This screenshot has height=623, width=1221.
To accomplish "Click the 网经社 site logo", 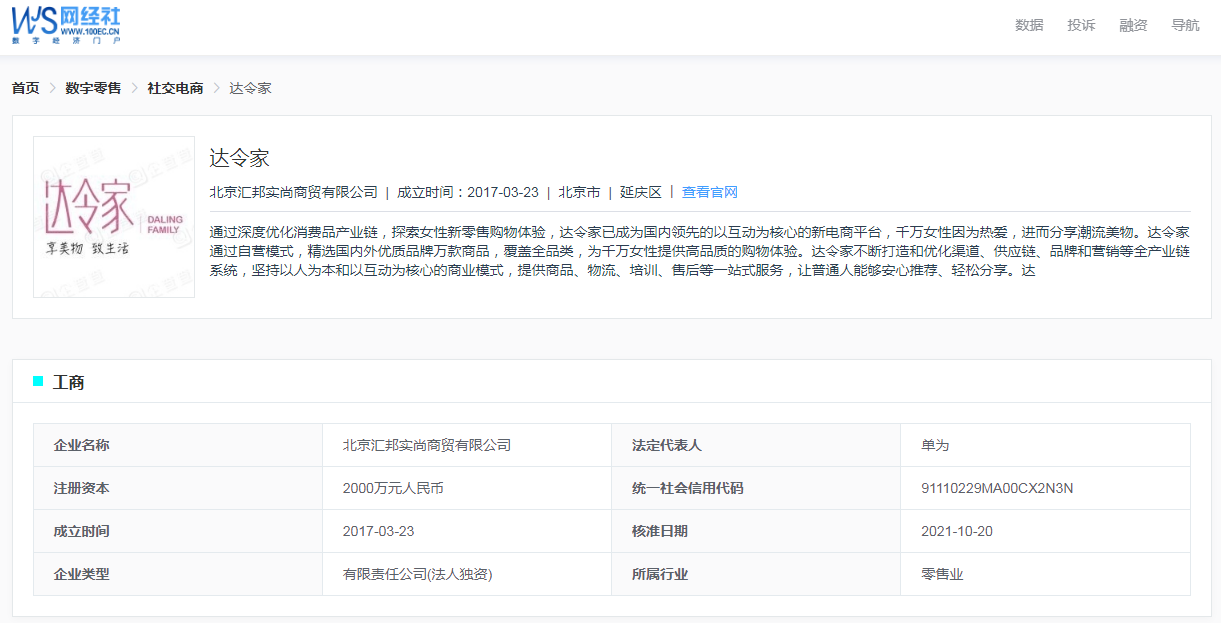I will click(66, 24).
